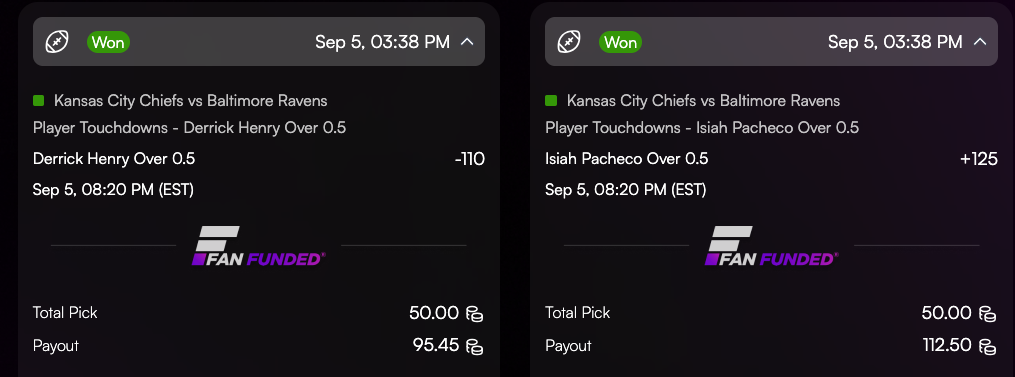Click green status square on Isiah Pacheco pick
Image resolution: width=1015 pixels, height=377 pixels.
(551, 100)
